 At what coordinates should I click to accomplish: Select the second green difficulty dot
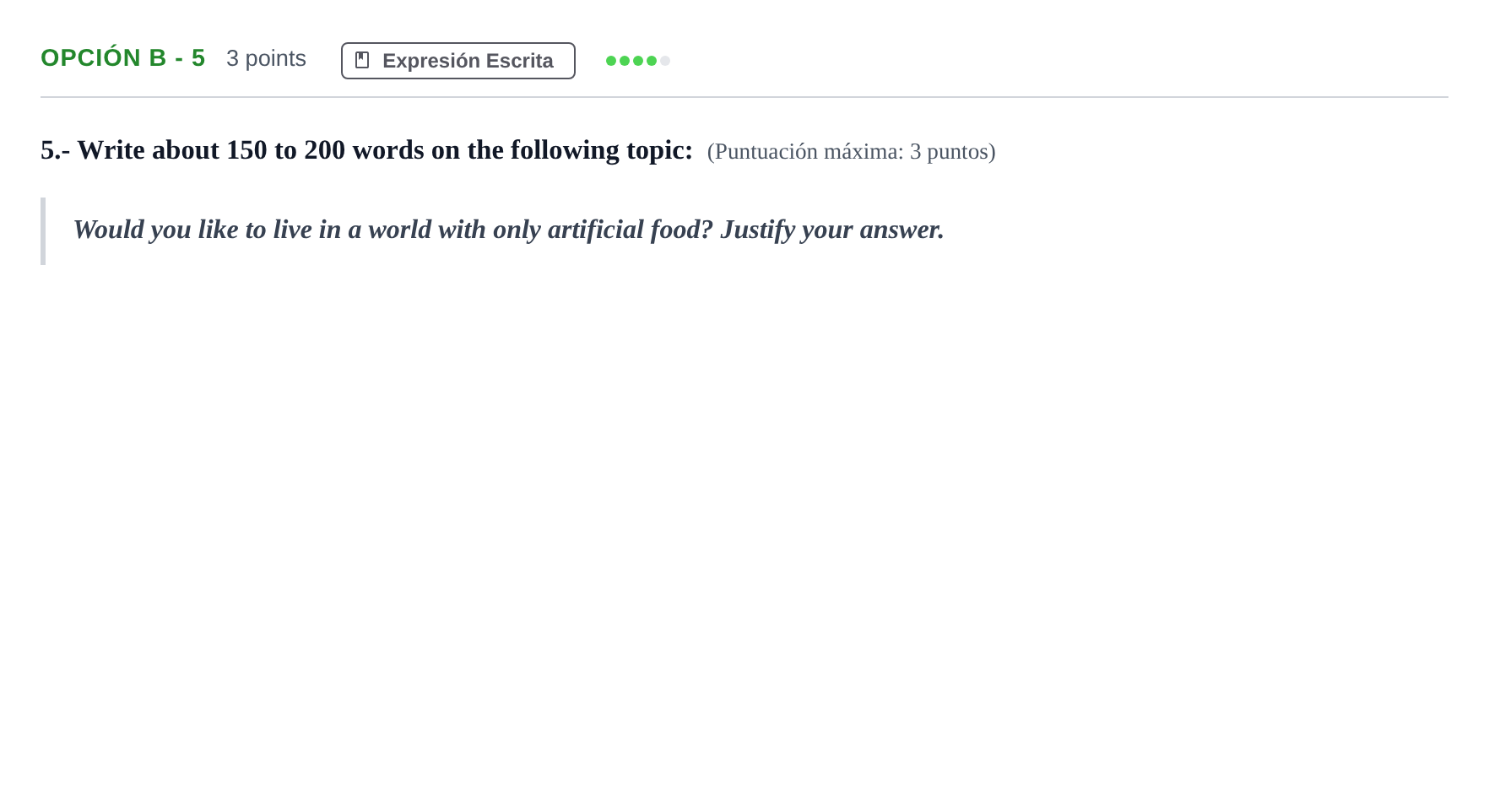coord(625,61)
